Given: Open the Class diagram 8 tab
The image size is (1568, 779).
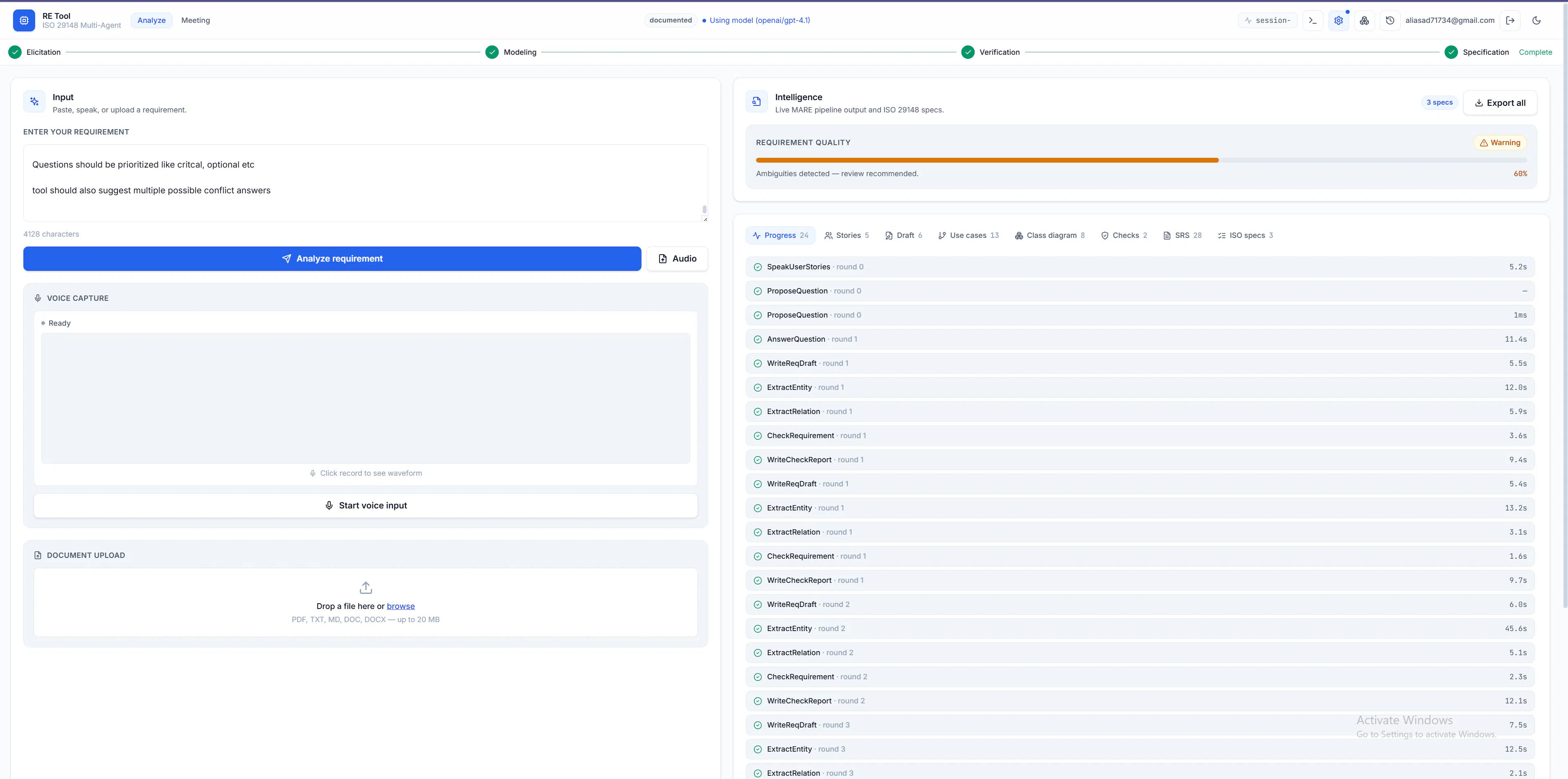Looking at the screenshot, I should click(x=1050, y=235).
